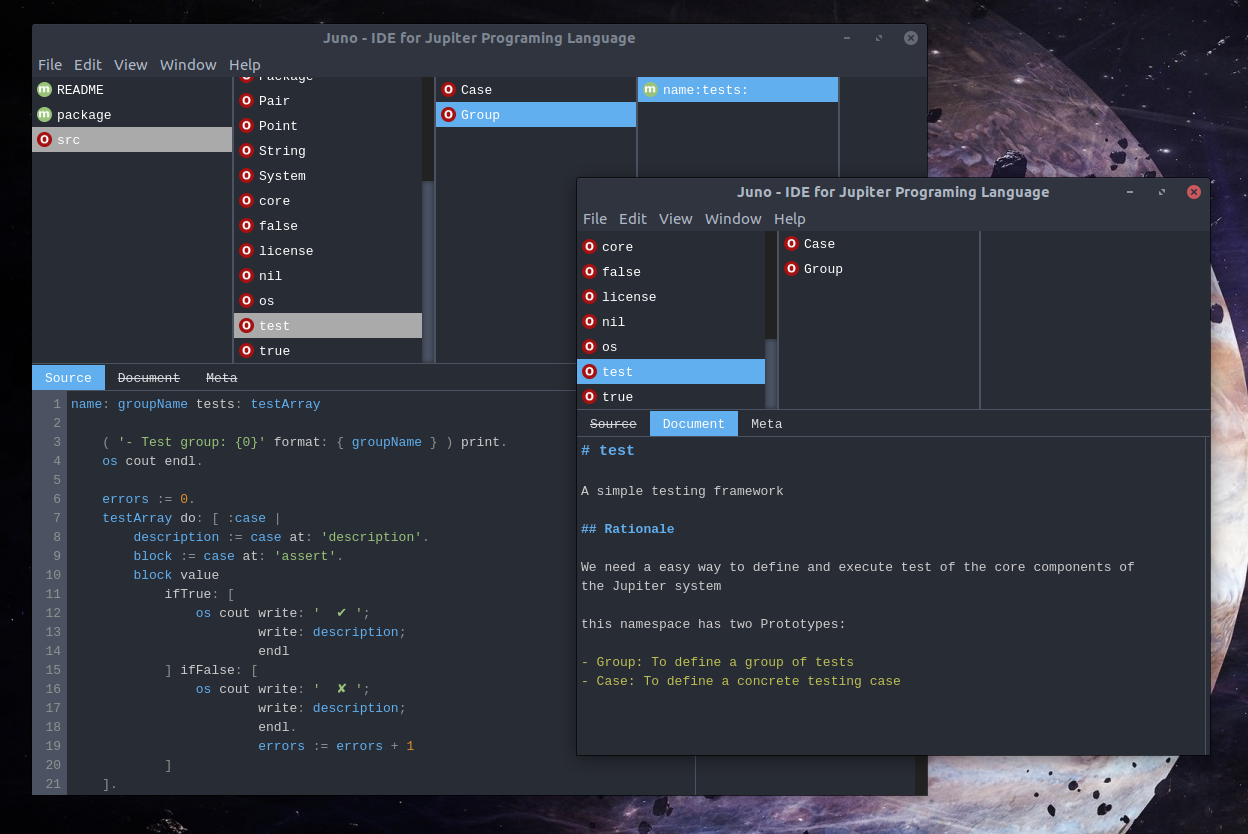Click the object icon beside os in the front window
The image size is (1248, 834).
[x=589, y=347]
